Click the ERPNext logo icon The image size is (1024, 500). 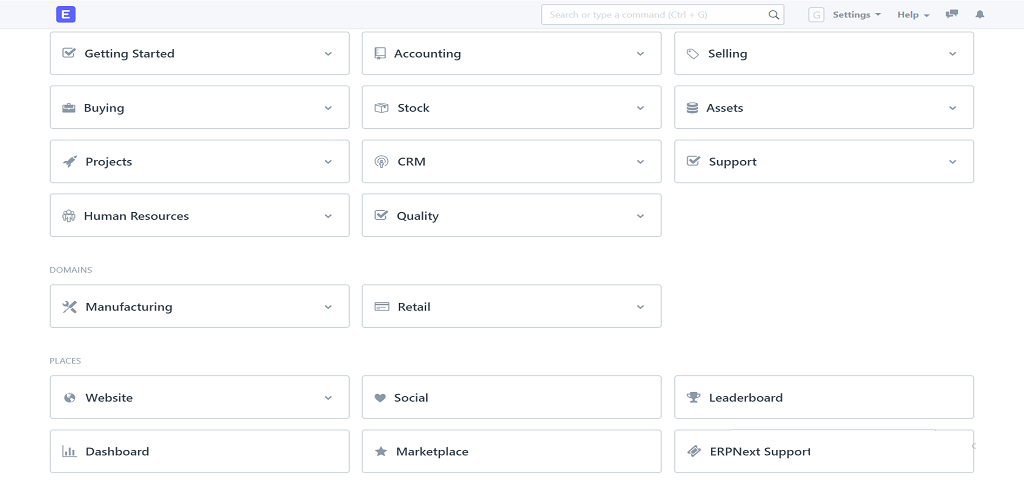click(x=66, y=14)
